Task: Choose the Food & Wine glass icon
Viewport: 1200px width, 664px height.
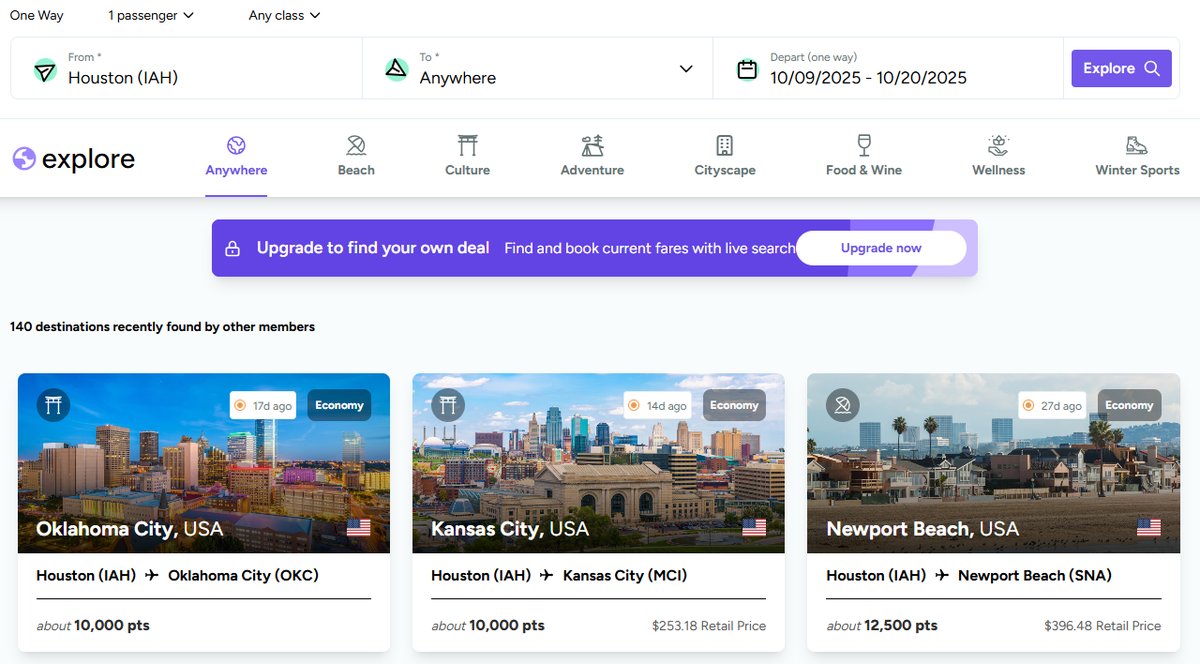Action: [863, 146]
